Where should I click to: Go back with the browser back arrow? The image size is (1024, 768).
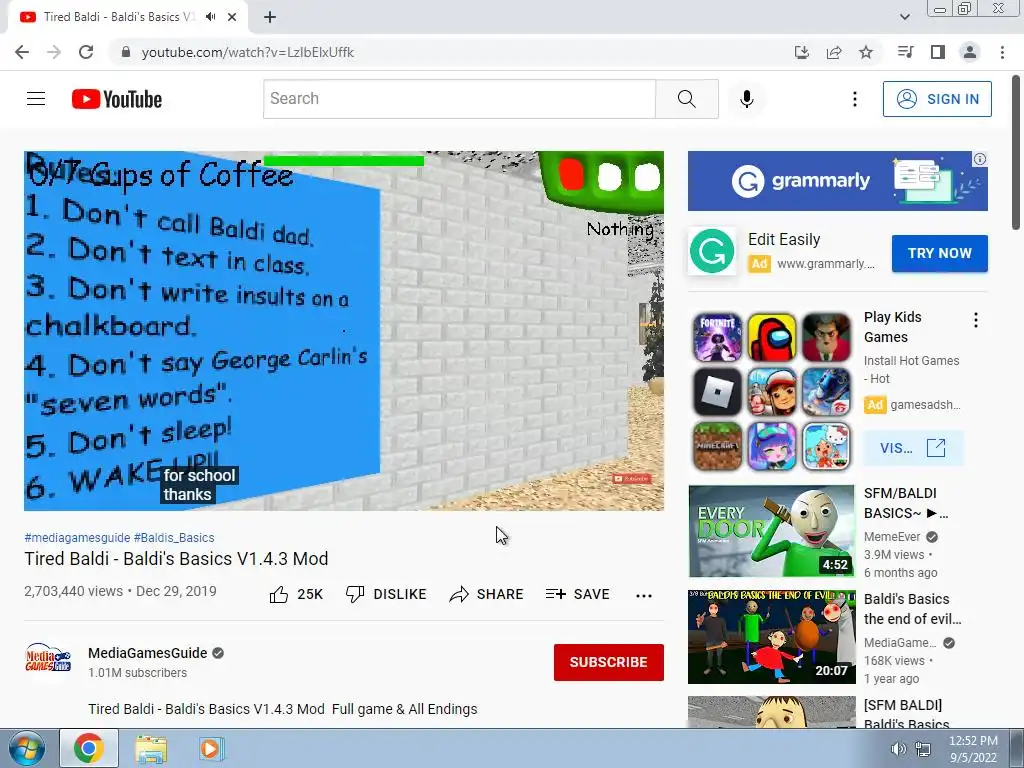click(22, 52)
